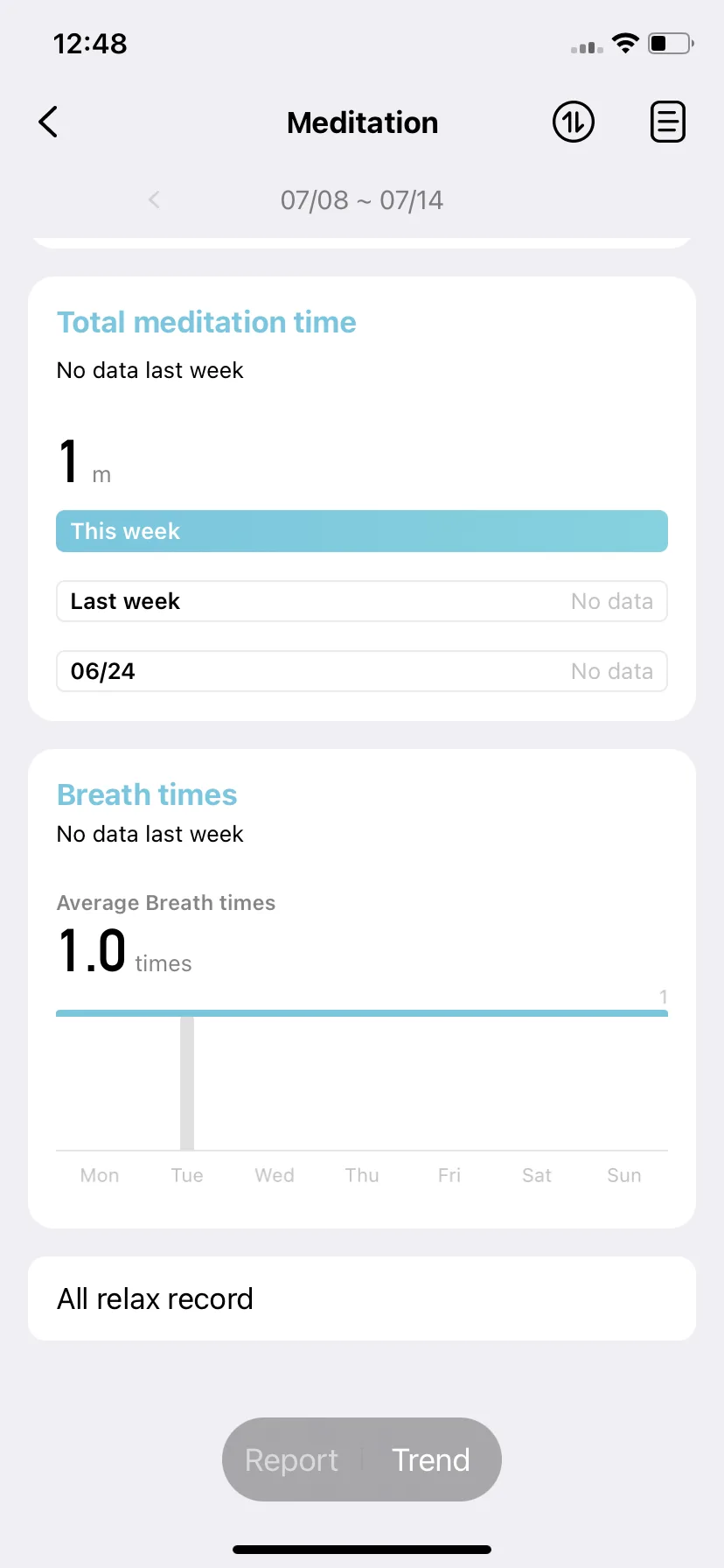
Task: Select the 06/24 week row
Action: (x=362, y=671)
